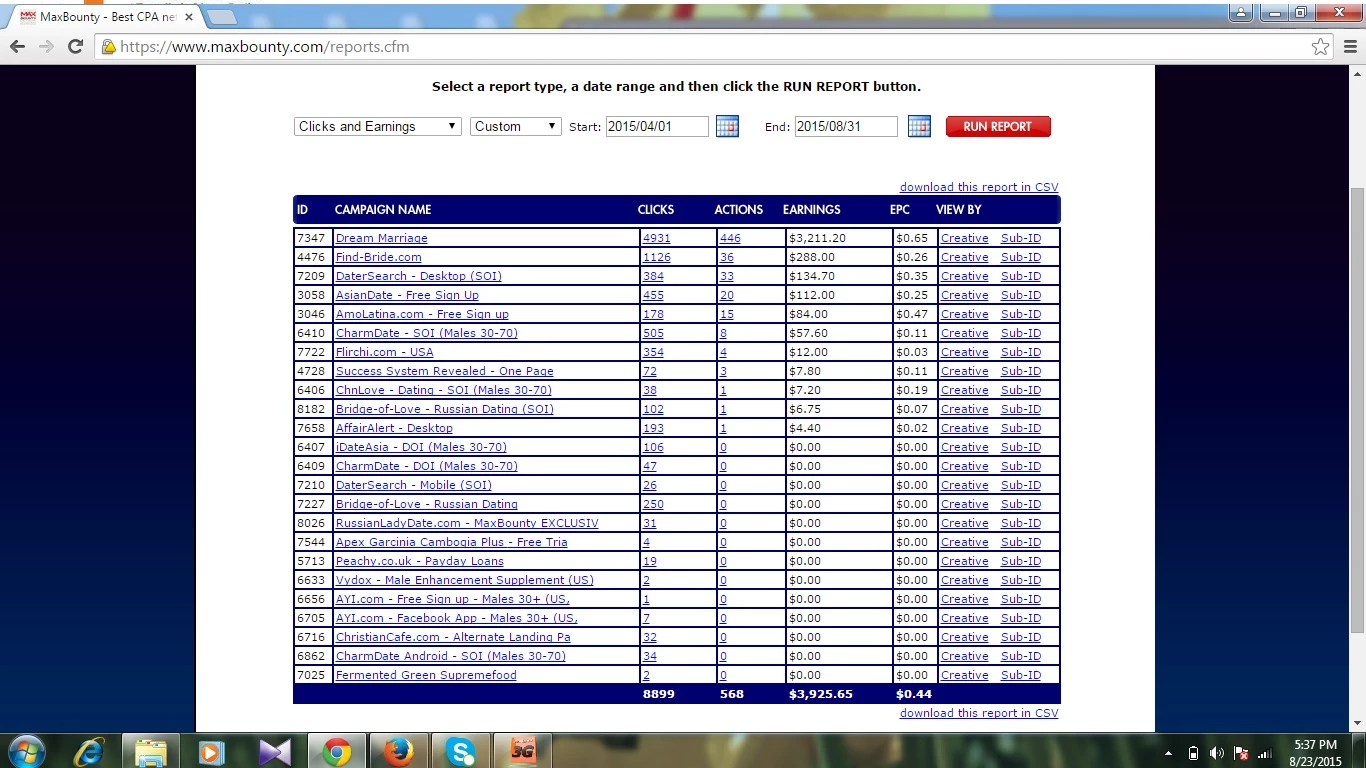Open the 3G modem app in taskbar
The width and height of the screenshot is (1366, 768).
tap(522, 751)
